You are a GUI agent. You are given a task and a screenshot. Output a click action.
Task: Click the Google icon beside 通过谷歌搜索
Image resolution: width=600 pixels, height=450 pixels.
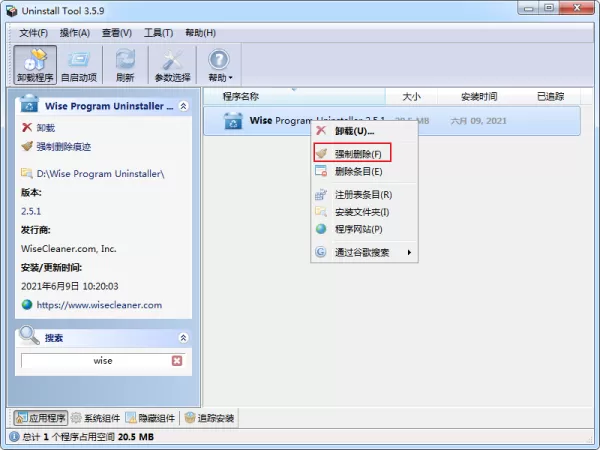coord(321,252)
